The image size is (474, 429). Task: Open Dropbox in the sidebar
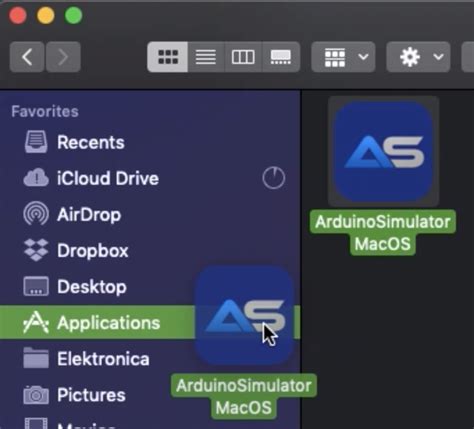150,250
